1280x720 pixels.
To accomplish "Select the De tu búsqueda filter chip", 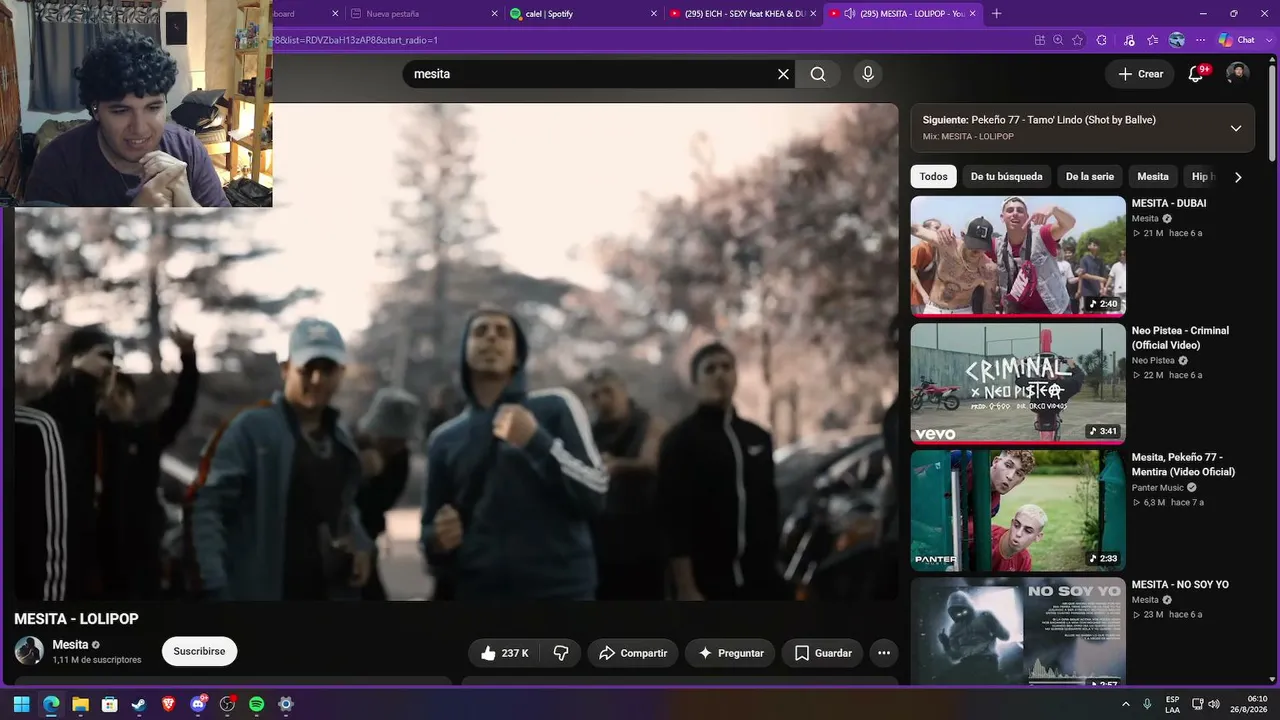I will tap(1006, 177).
